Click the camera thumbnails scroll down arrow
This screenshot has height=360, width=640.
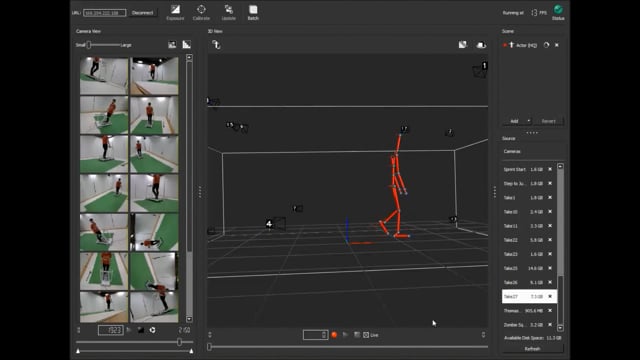point(189,319)
